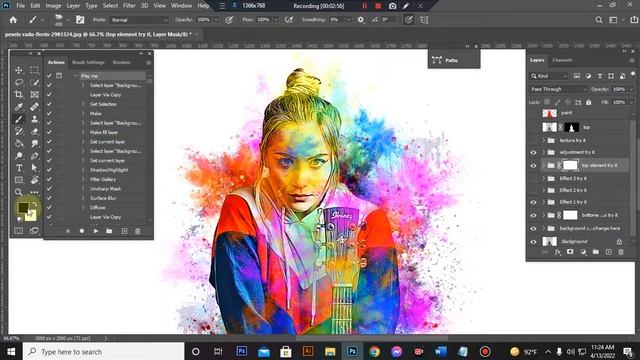640x360 pixels.
Task: Select the Lasso tool
Action: [x=19, y=82]
